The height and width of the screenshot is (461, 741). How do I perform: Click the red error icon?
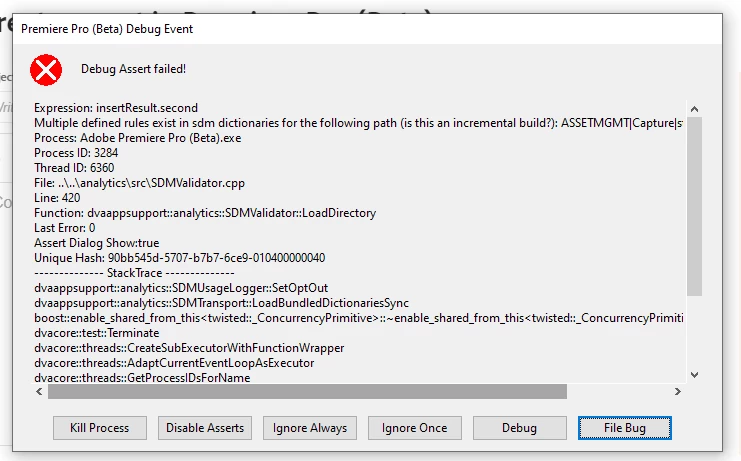(x=46, y=70)
